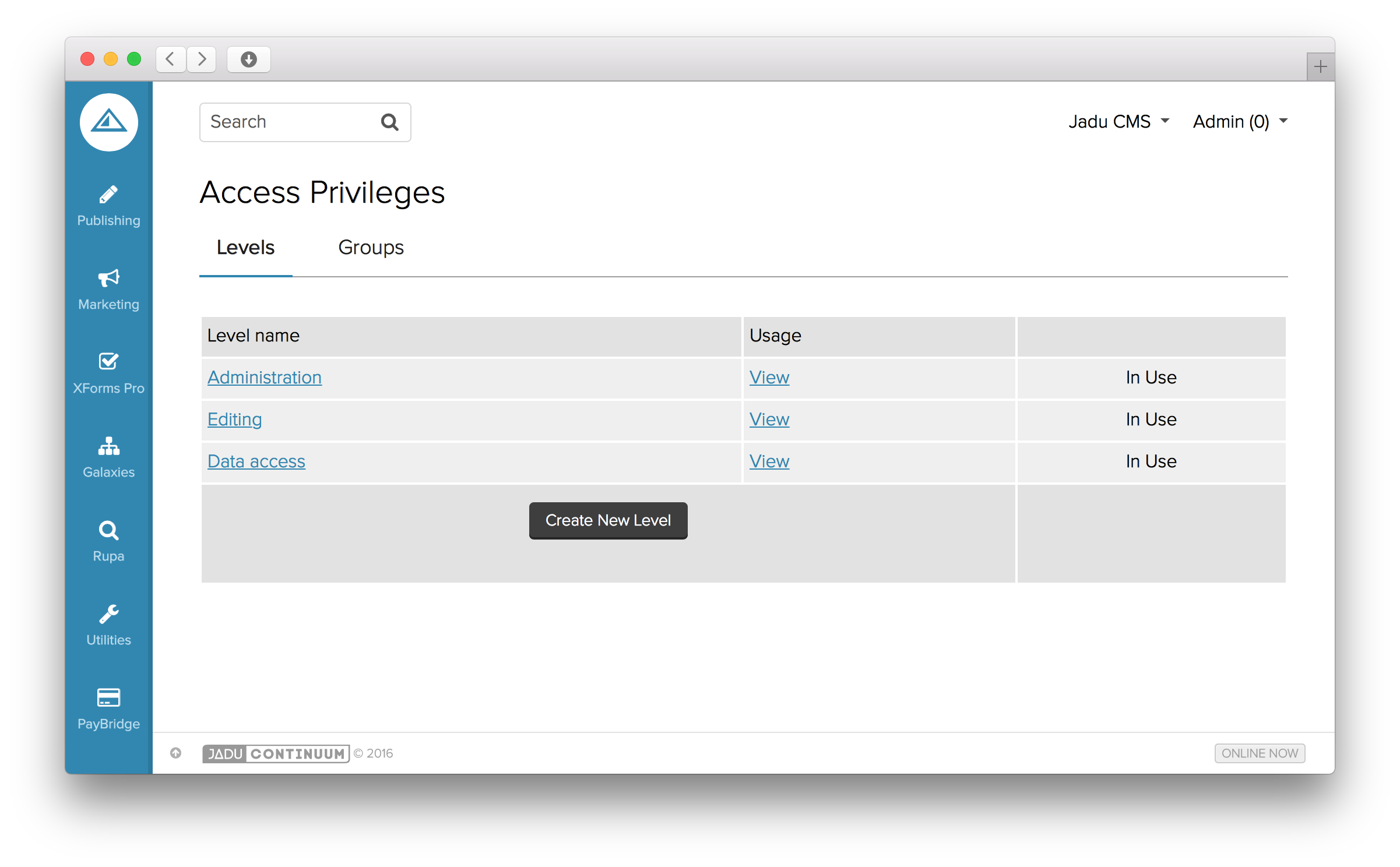Select the Levels tab

(x=245, y=248)
